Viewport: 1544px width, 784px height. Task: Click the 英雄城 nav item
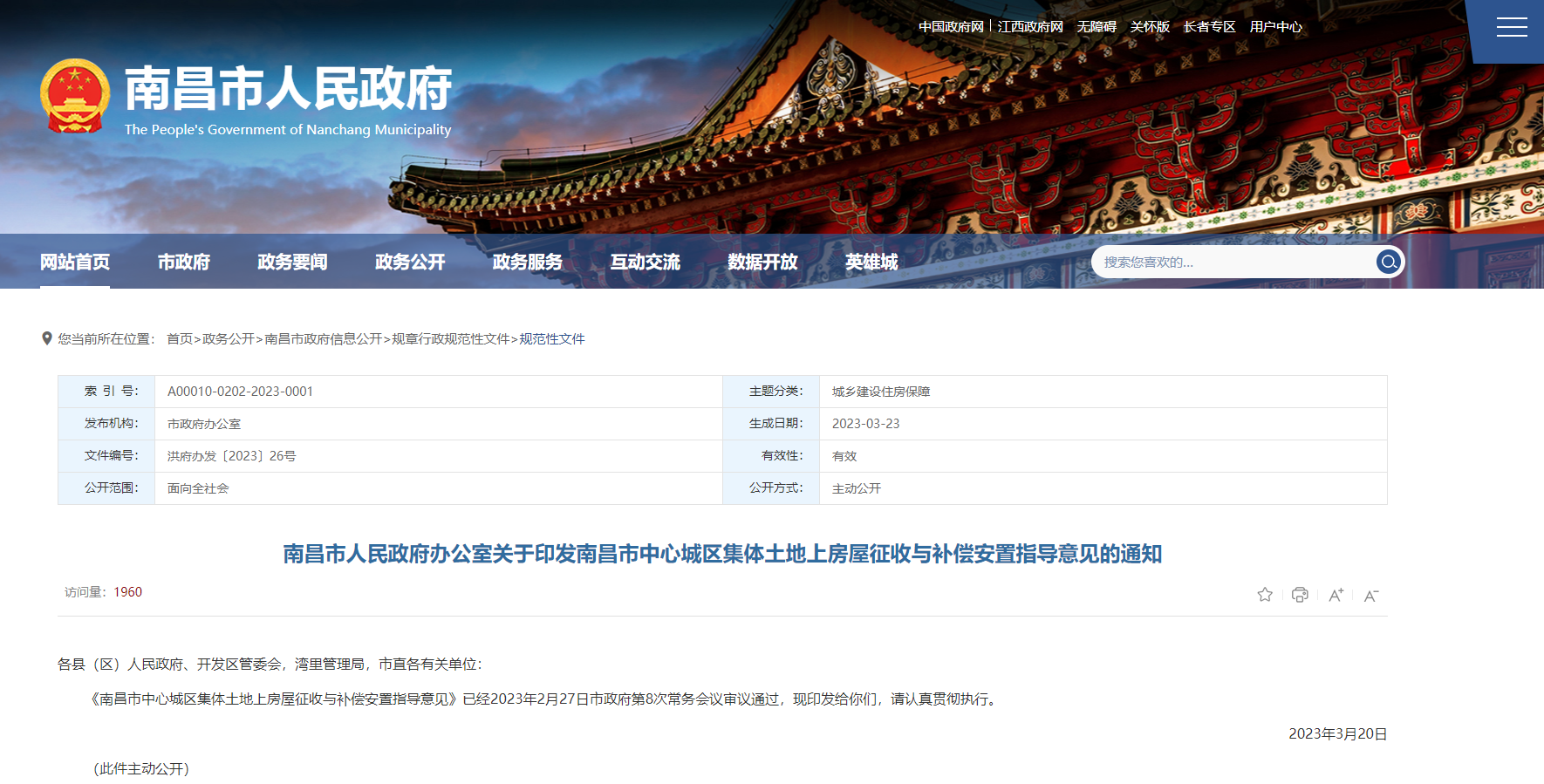[x=871, y=262]
